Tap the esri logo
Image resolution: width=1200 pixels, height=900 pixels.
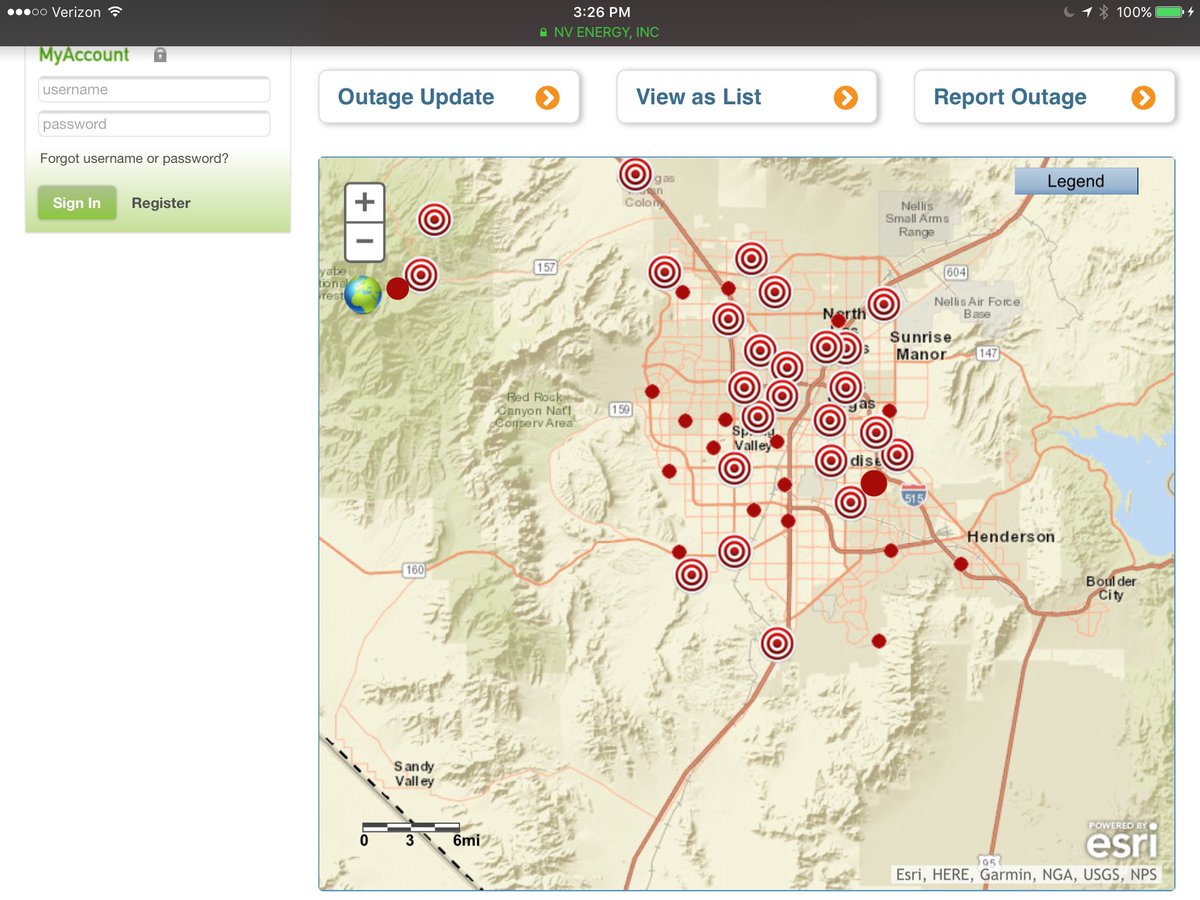pyautogui.click(x=1122, y=841)
